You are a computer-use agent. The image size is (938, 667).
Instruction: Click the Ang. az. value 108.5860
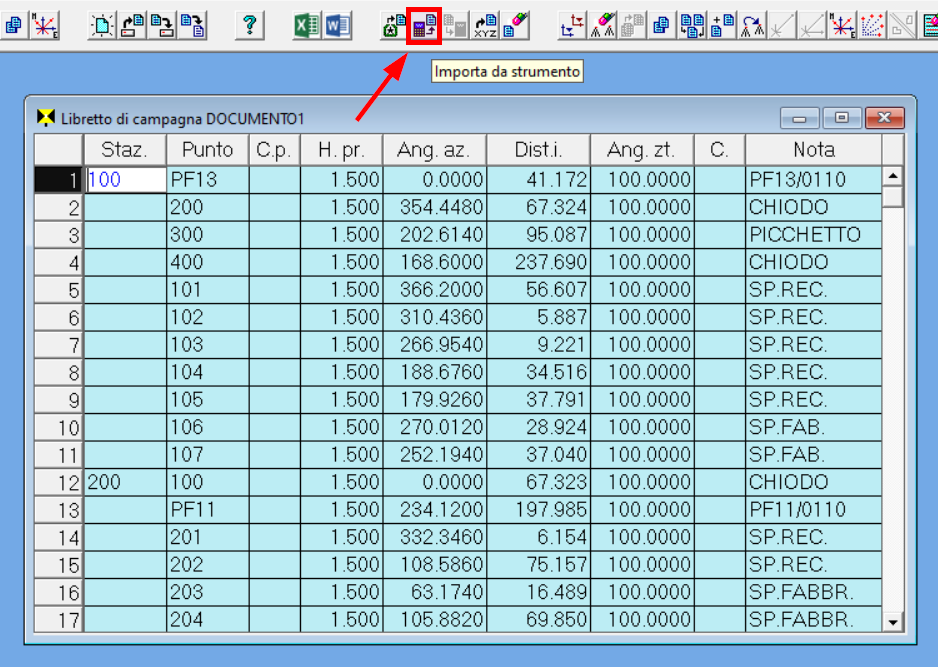pyautogui.click(x=435, y=565)
